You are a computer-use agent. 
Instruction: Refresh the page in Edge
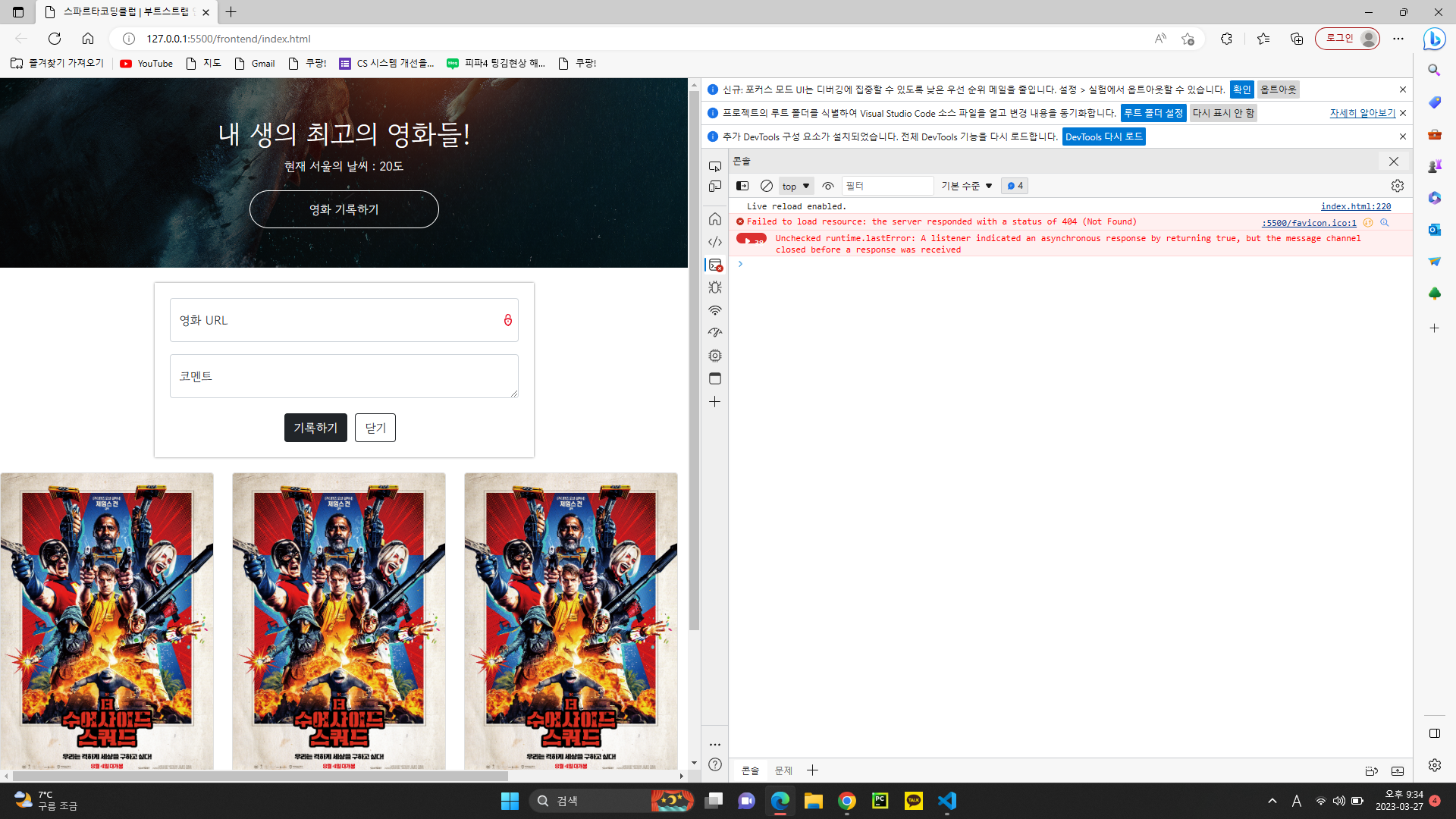tap(55, 39)
